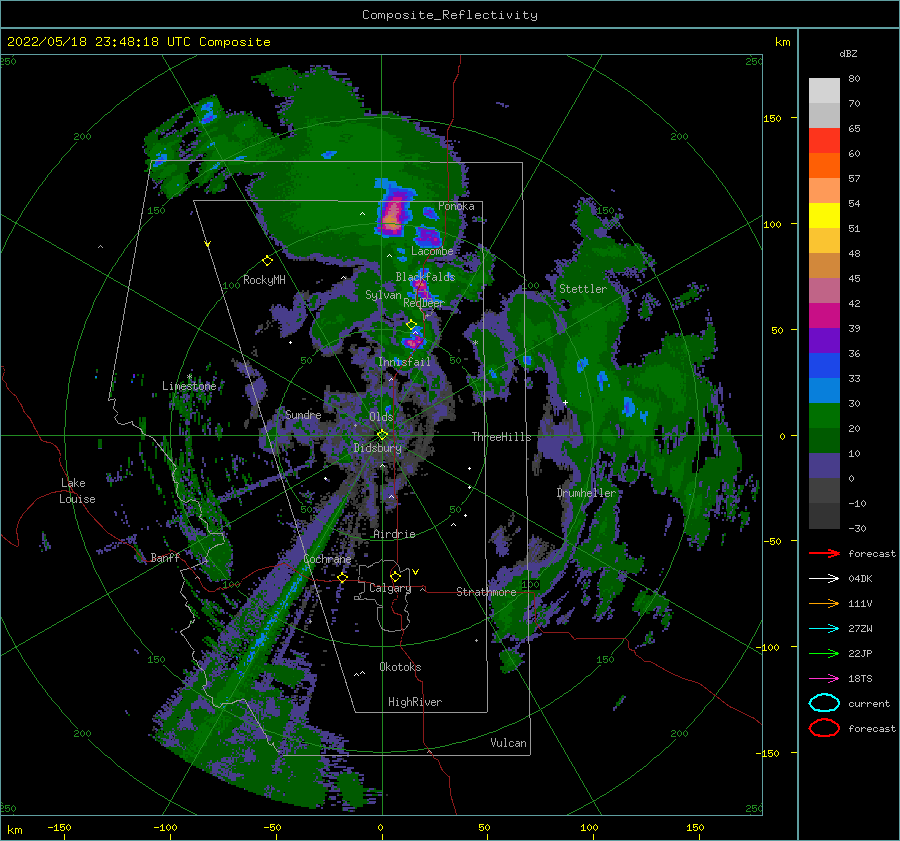Click the dBZ legend heading
The width and height of the screenshot is (900, 841).
tap(848, 53)
